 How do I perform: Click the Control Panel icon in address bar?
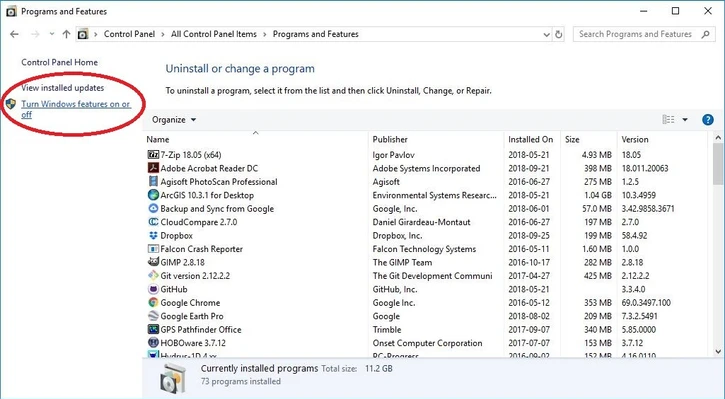pyautogui.click(x=83, y=34)
